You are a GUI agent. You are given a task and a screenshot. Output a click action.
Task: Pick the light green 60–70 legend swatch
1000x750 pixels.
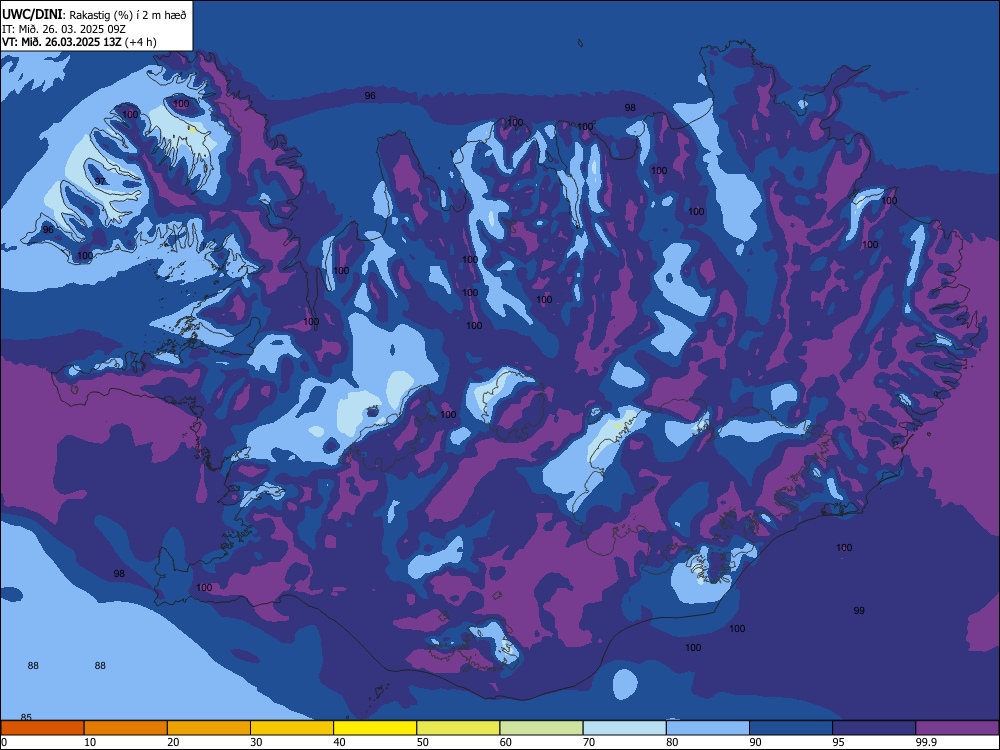click(541, 728)
